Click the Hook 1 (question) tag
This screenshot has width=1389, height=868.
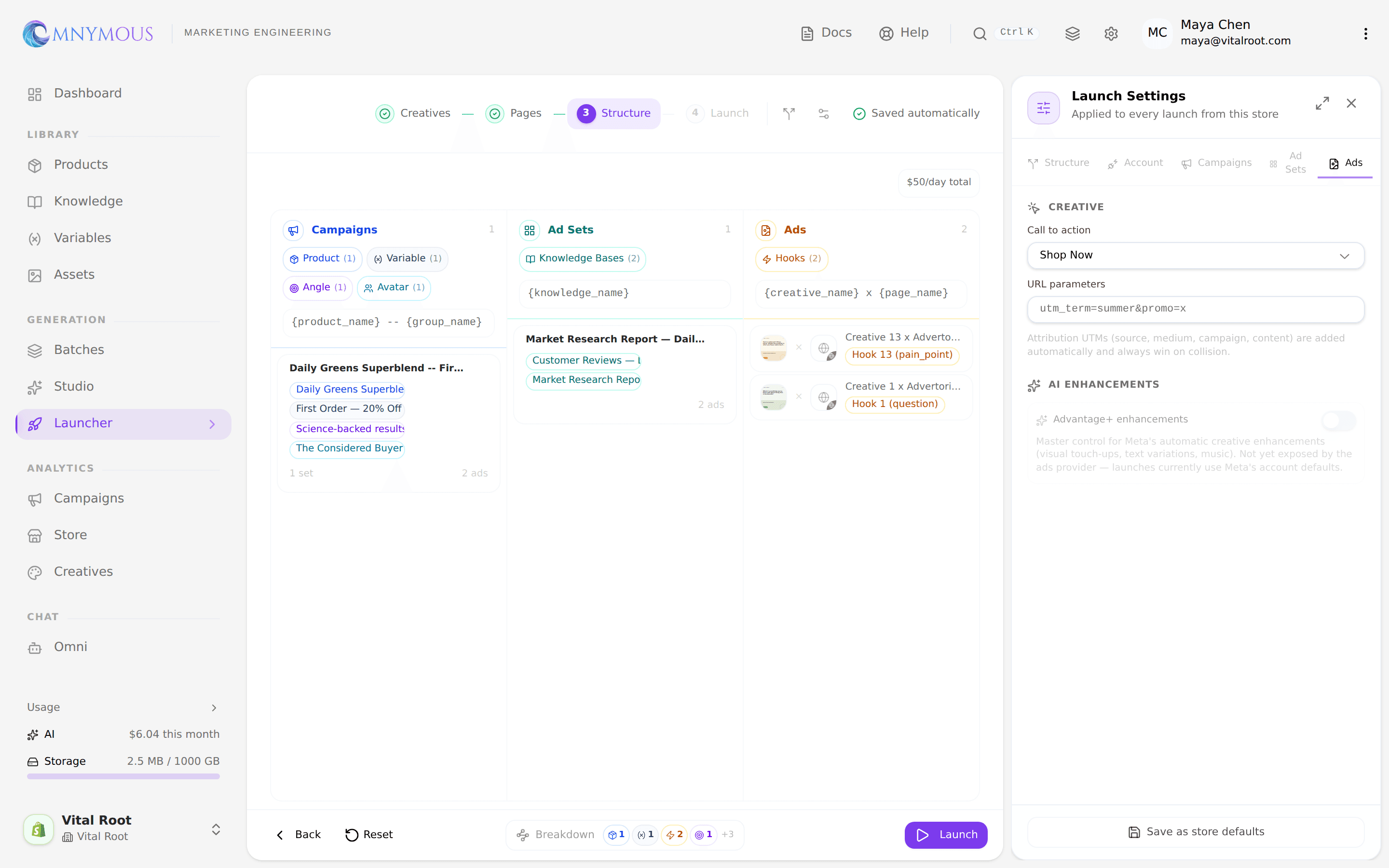pos(895,405)
